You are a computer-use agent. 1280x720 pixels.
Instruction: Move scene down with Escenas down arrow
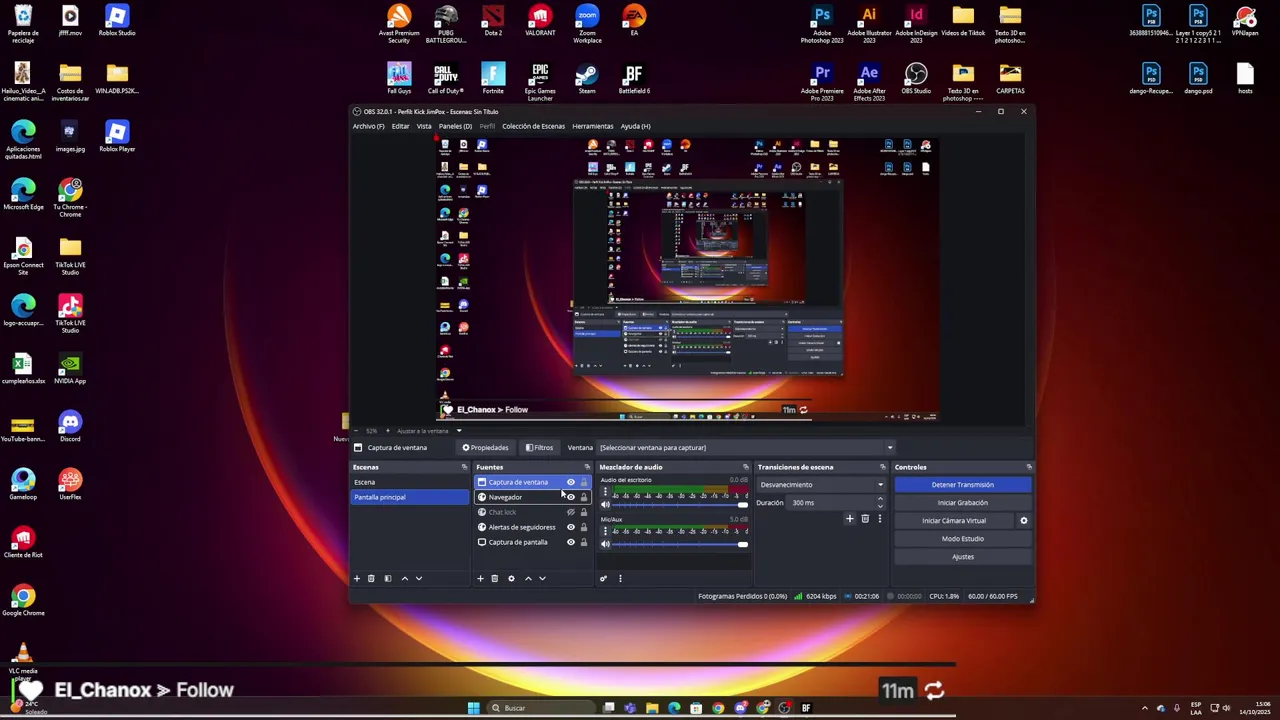419,578
